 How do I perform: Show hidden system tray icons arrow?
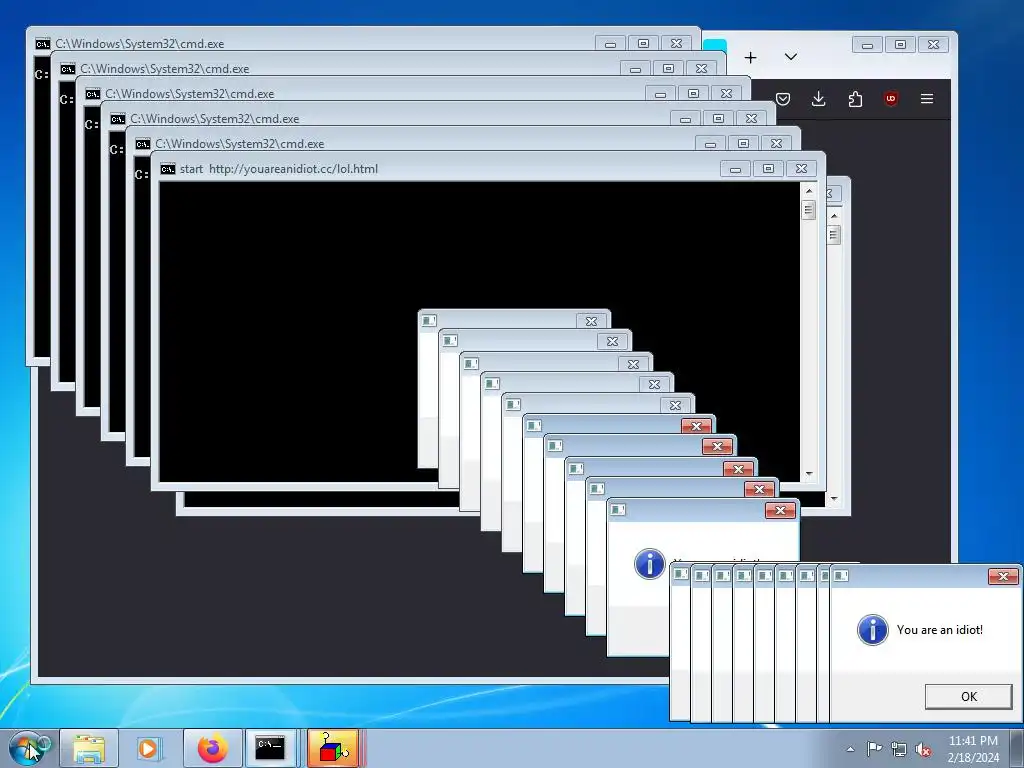[x=850, y=749]
